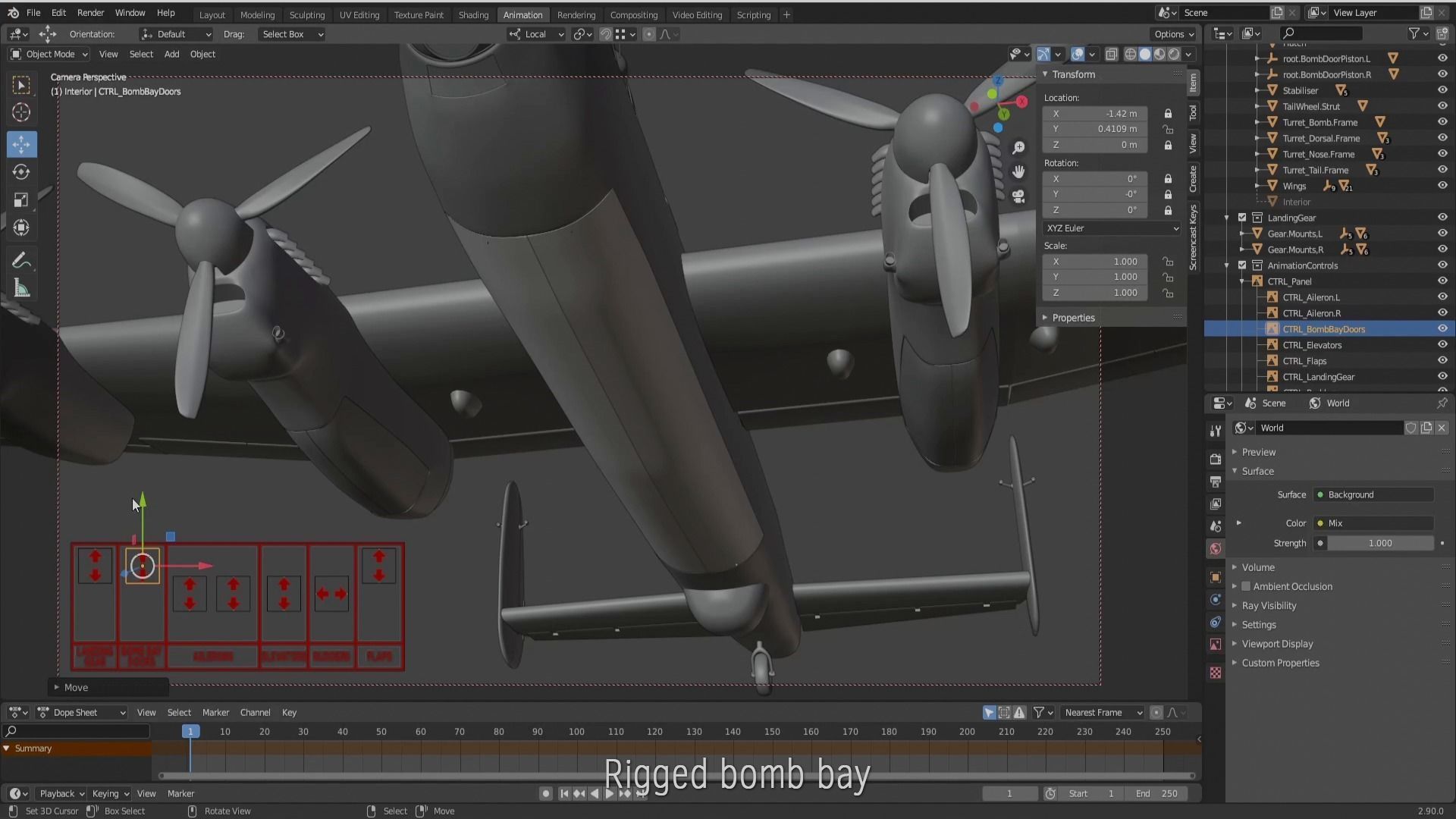
Task: Open the Dope Sheet editor mode dropdown
Action: click(x=82, y=712)
